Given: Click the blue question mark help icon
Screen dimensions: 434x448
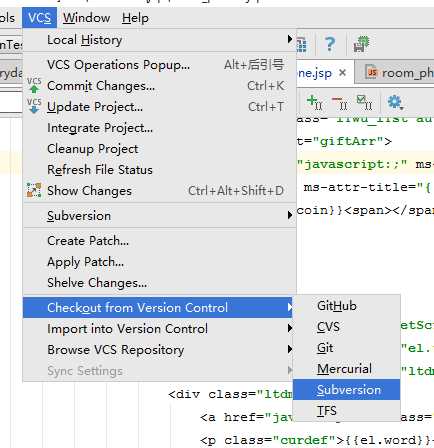Looking at the screenshot, I should click(x=330, y=44).
